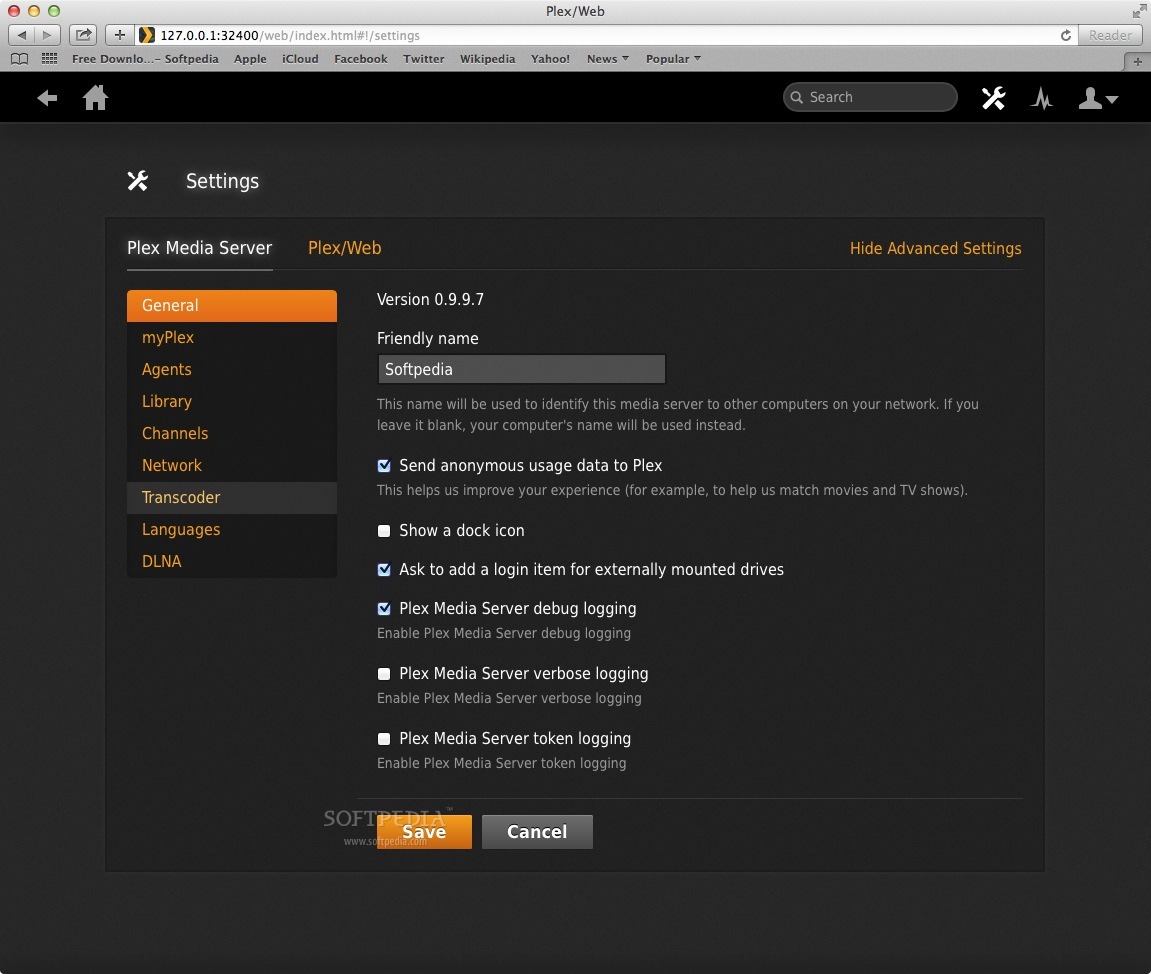This screenshot has height=974, width=1151.
Task: Reload the page with refresh icon
Action: coord(1066,35)
